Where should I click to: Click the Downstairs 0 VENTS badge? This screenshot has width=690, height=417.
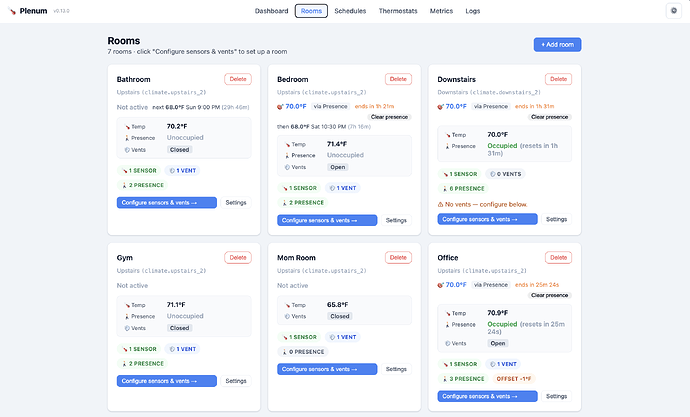tap(505, 174)
